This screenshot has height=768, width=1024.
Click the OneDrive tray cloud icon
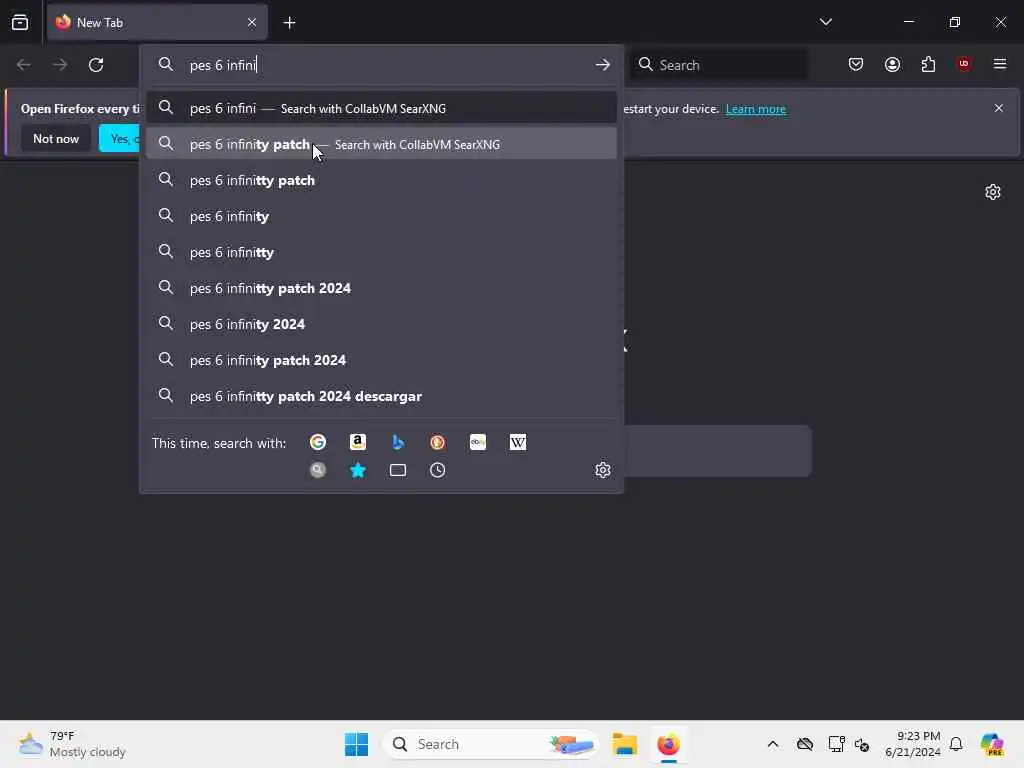click(x=805, y=744)
